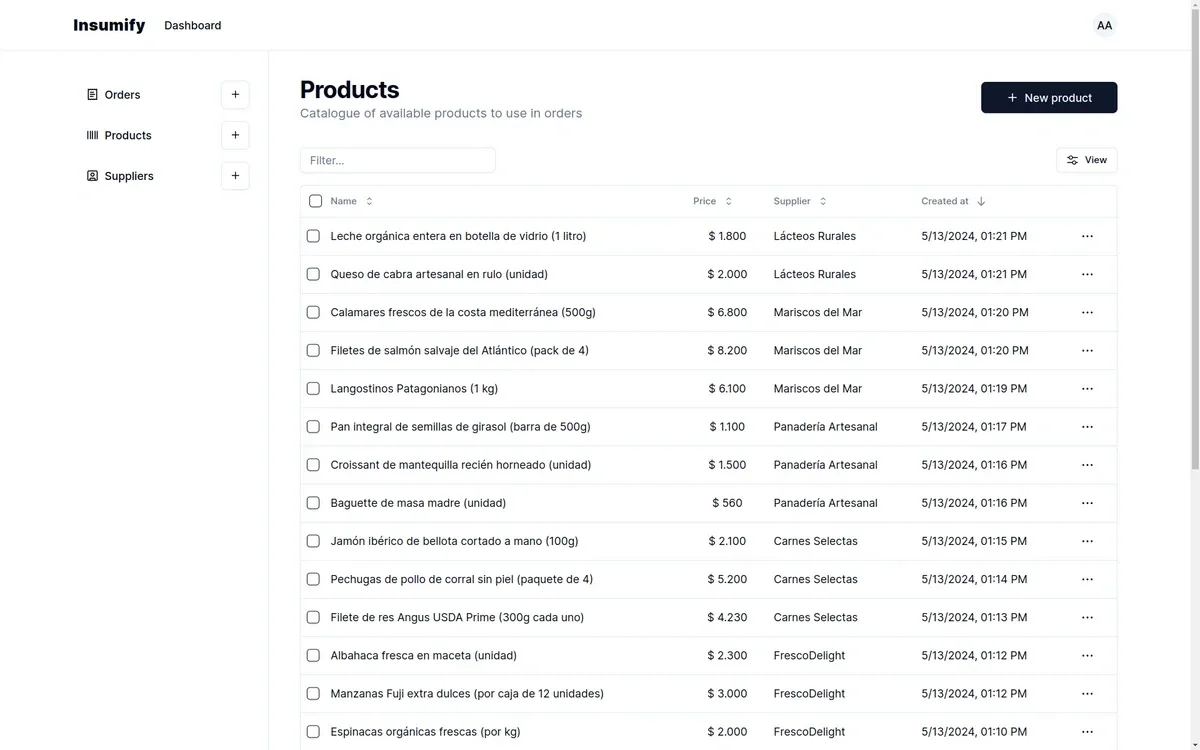Image resolution: width=1200 pixels, height=750 pixels.
Task: Open row actions for Jamón ibérico de bellota
Action: pos(1087,541)
